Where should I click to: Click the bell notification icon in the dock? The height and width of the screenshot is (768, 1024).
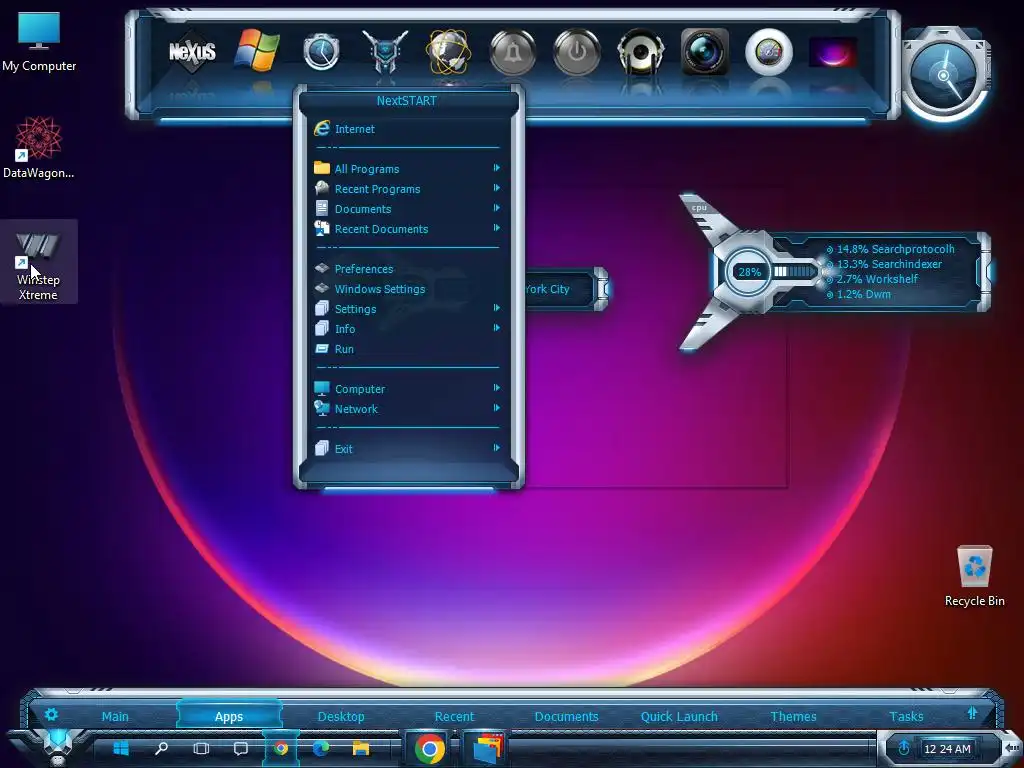pyautogui.click(x=513, y=52)
